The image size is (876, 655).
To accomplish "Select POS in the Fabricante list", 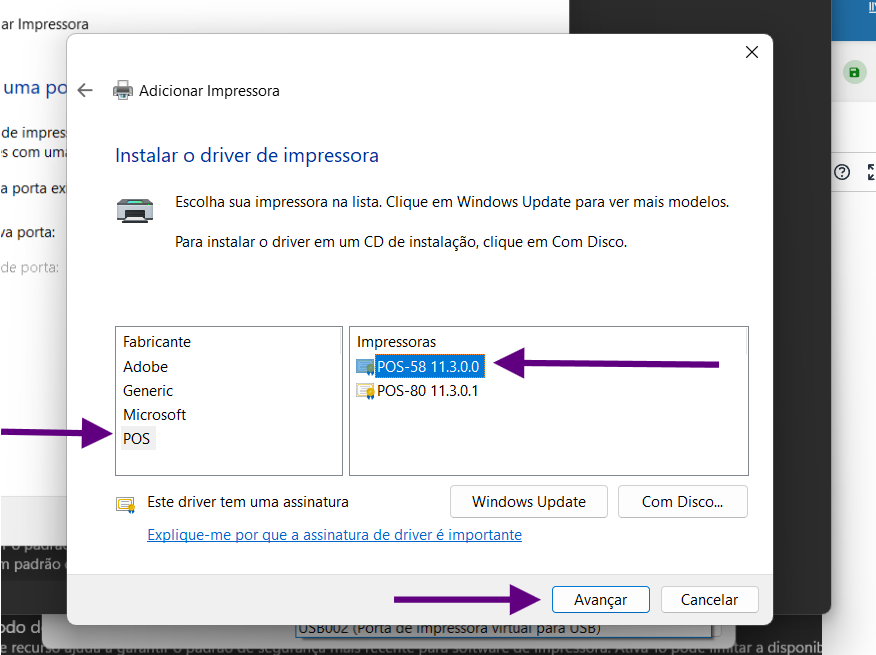I will point(137,439).
